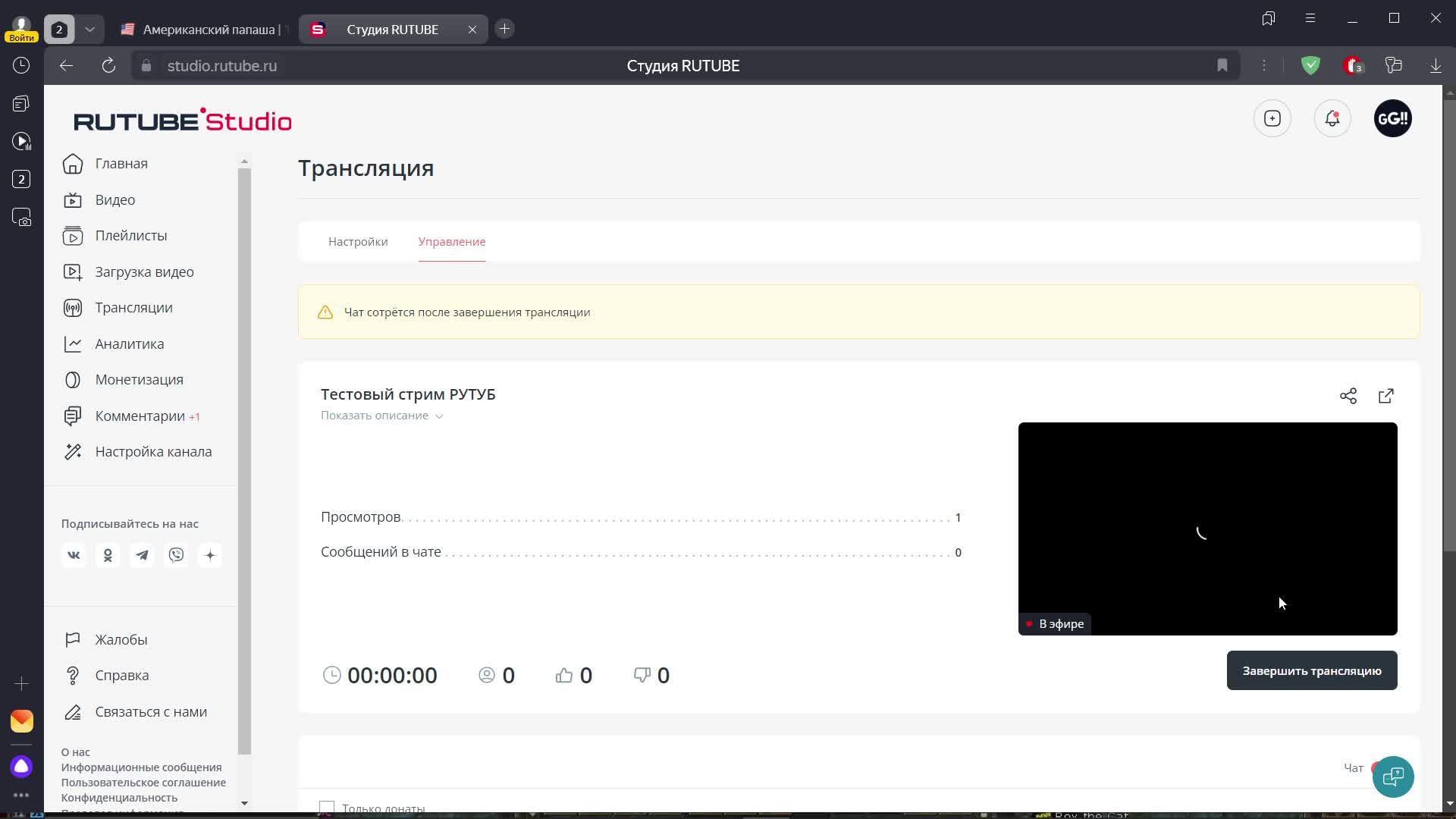Image resolution: width=1456 pixels, height=819 pixels.
Task: Click the add video plus icon in header
Action: [x=1272, y=118]
